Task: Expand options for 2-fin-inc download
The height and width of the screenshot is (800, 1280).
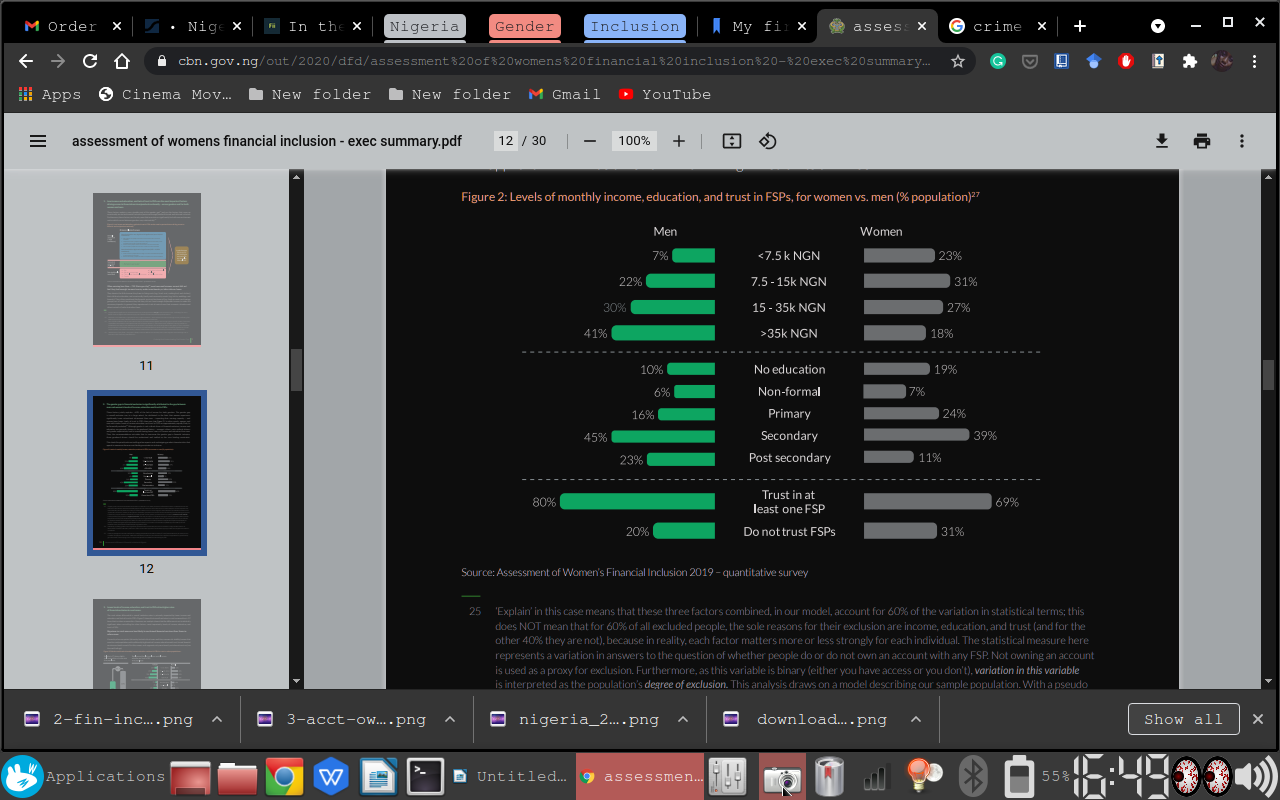Action: coord(217,719)
